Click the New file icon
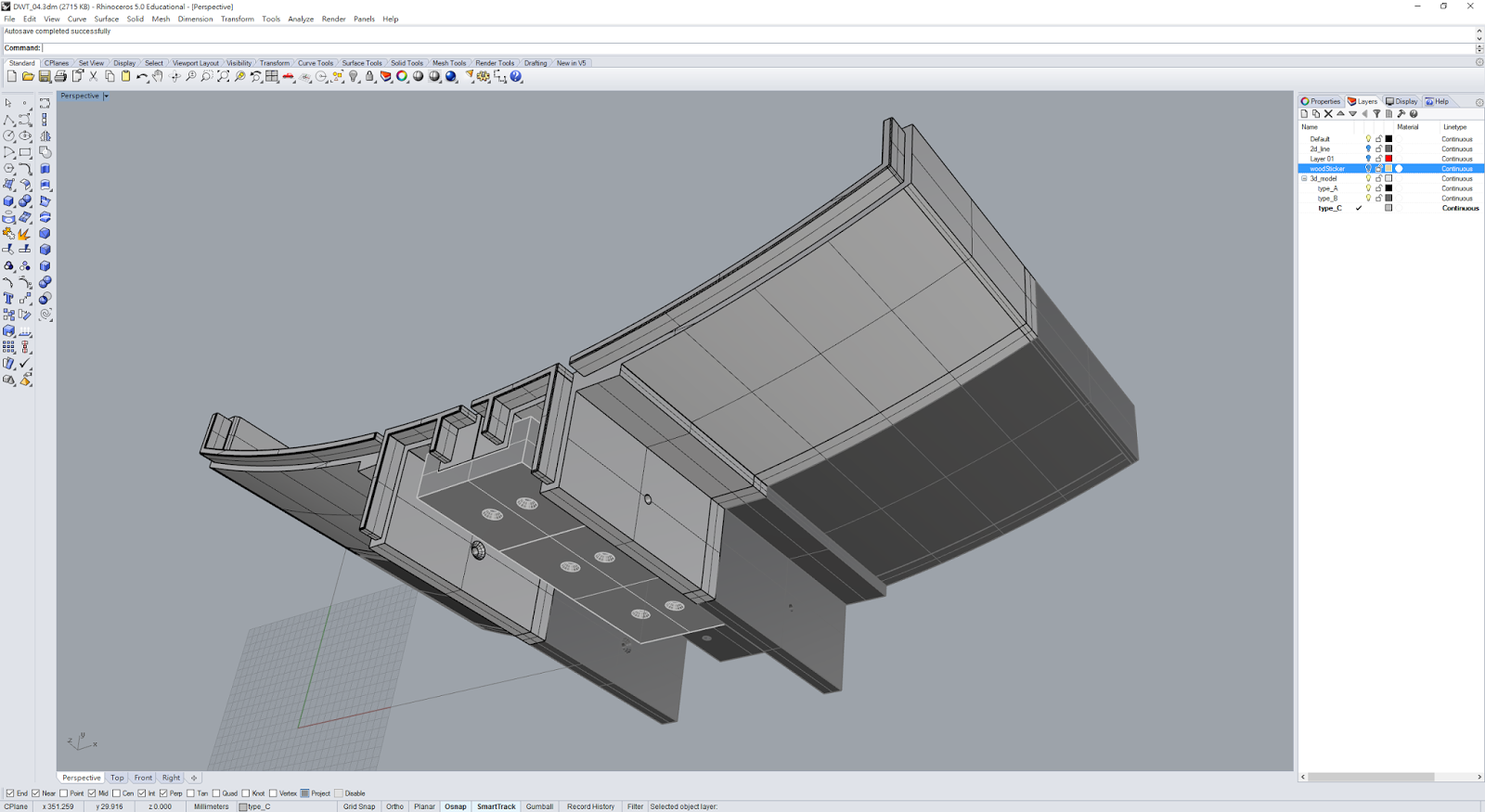 tap(12, 77)
